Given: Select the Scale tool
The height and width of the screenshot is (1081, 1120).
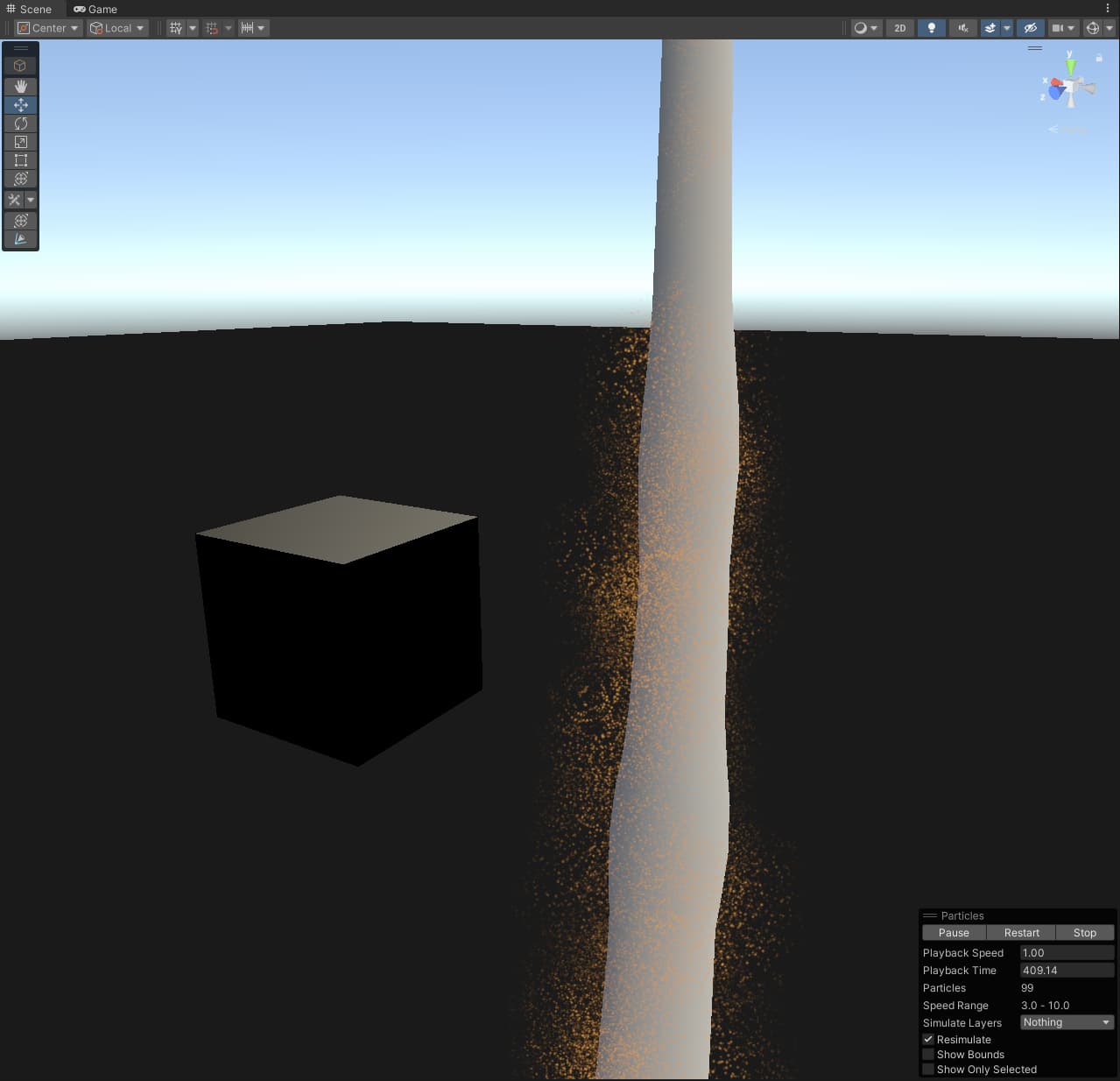Looking at the screenshot, I should tap(20, 141).
